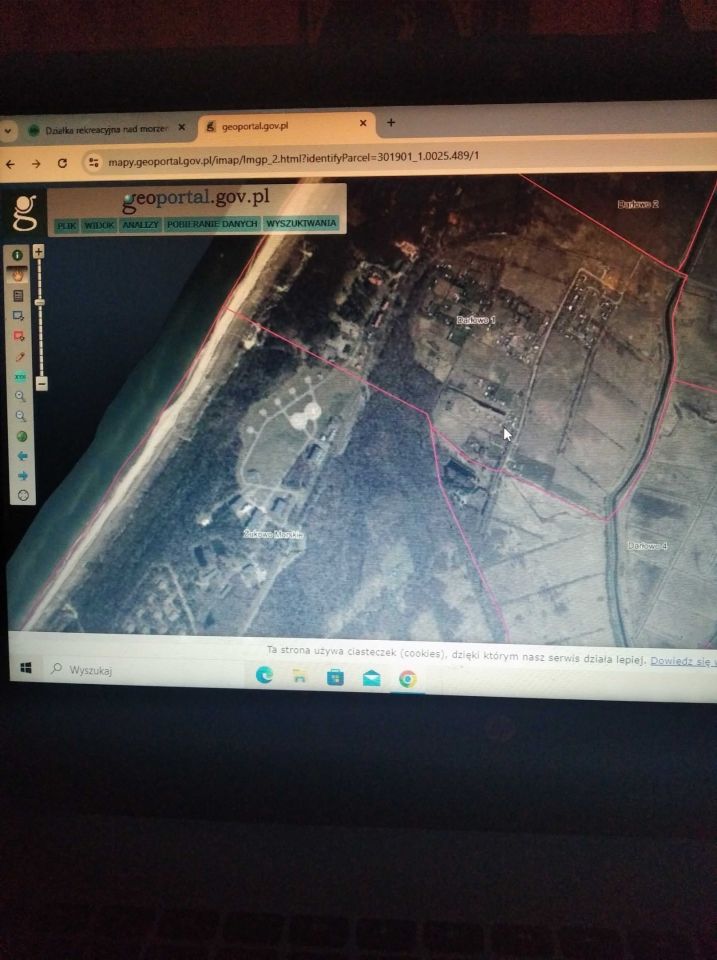
Task: Open the POBIERANIE DANYCH menu
Action: [212, 224]
